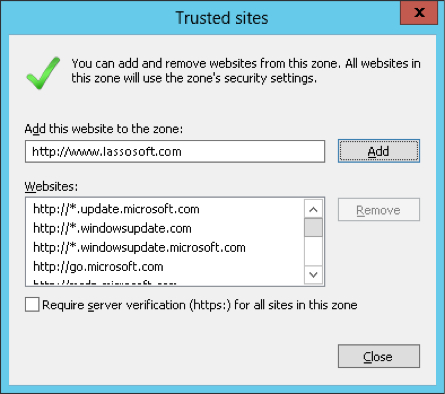
Task: Click the 'Require server verification (https:)' label text
Action: coord(200,305)
